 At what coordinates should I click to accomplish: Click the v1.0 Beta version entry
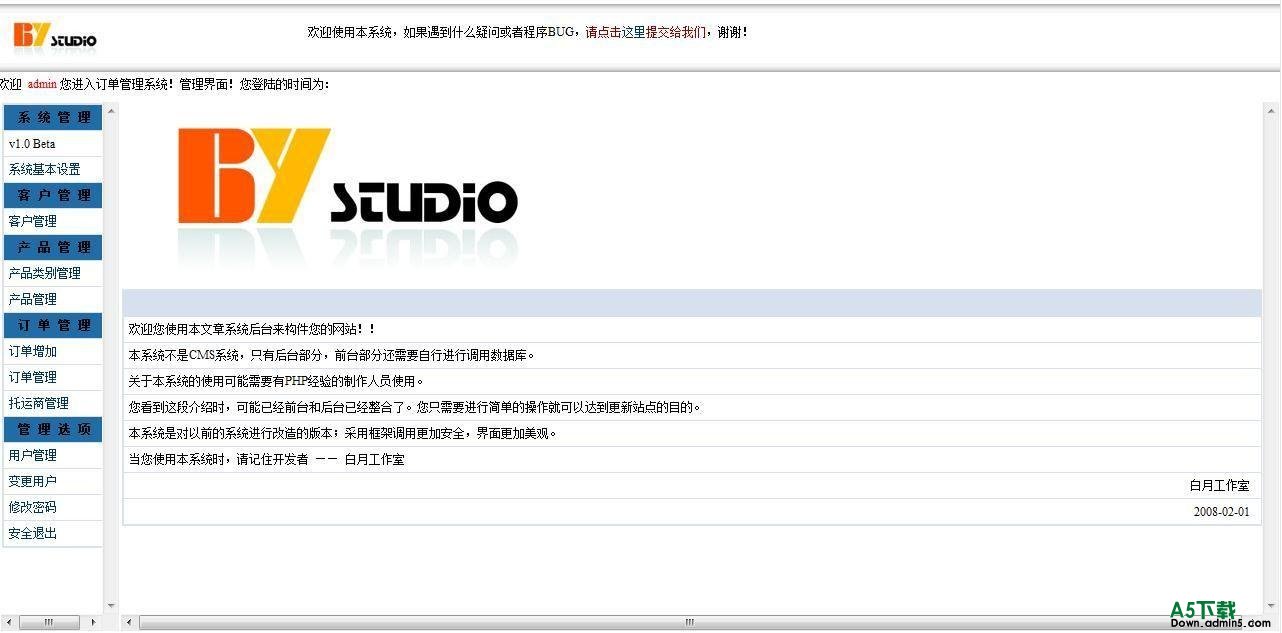pyautogui.click(x=32, y=144)
